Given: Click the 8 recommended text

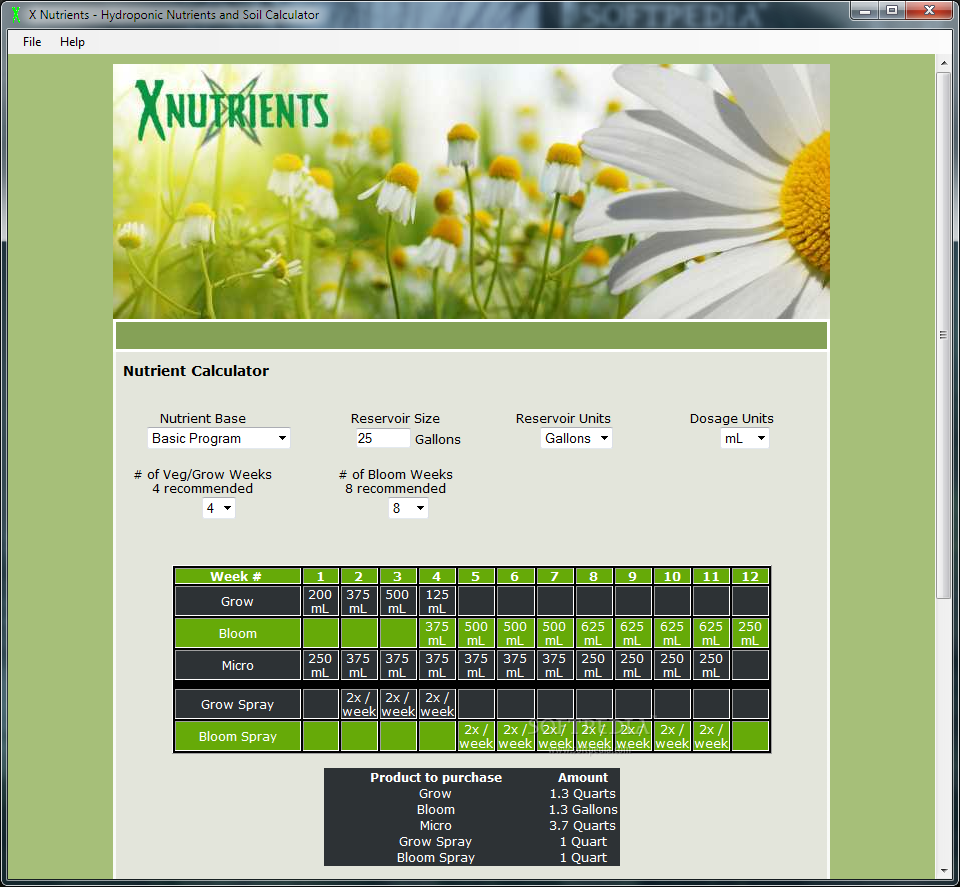Looking at the screenshot, I should tap(396, 489).
